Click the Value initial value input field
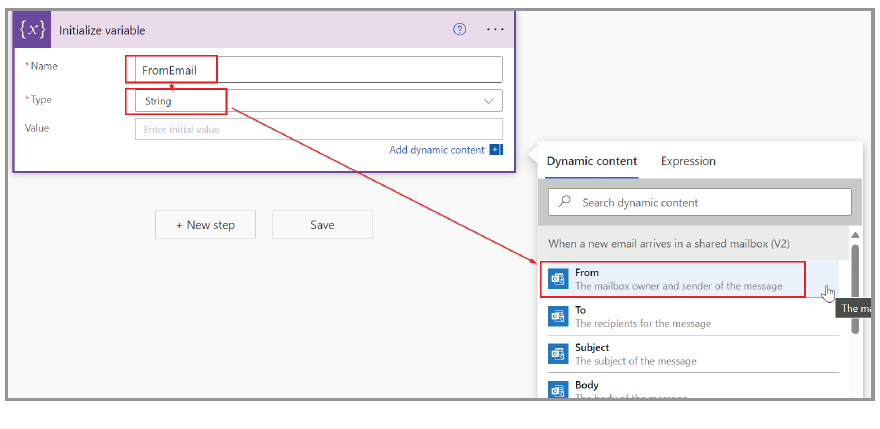Viewport: 880px width, 429px height. [x=318, y=129]
